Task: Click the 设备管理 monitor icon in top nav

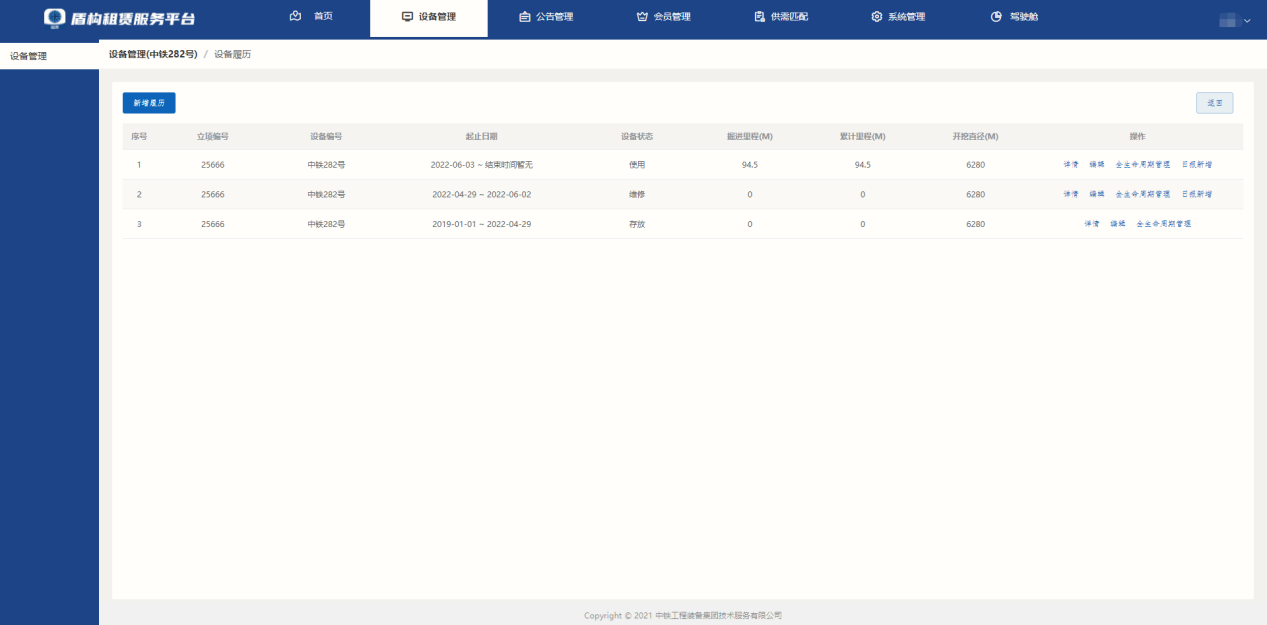Action: (x=407, y=17)
